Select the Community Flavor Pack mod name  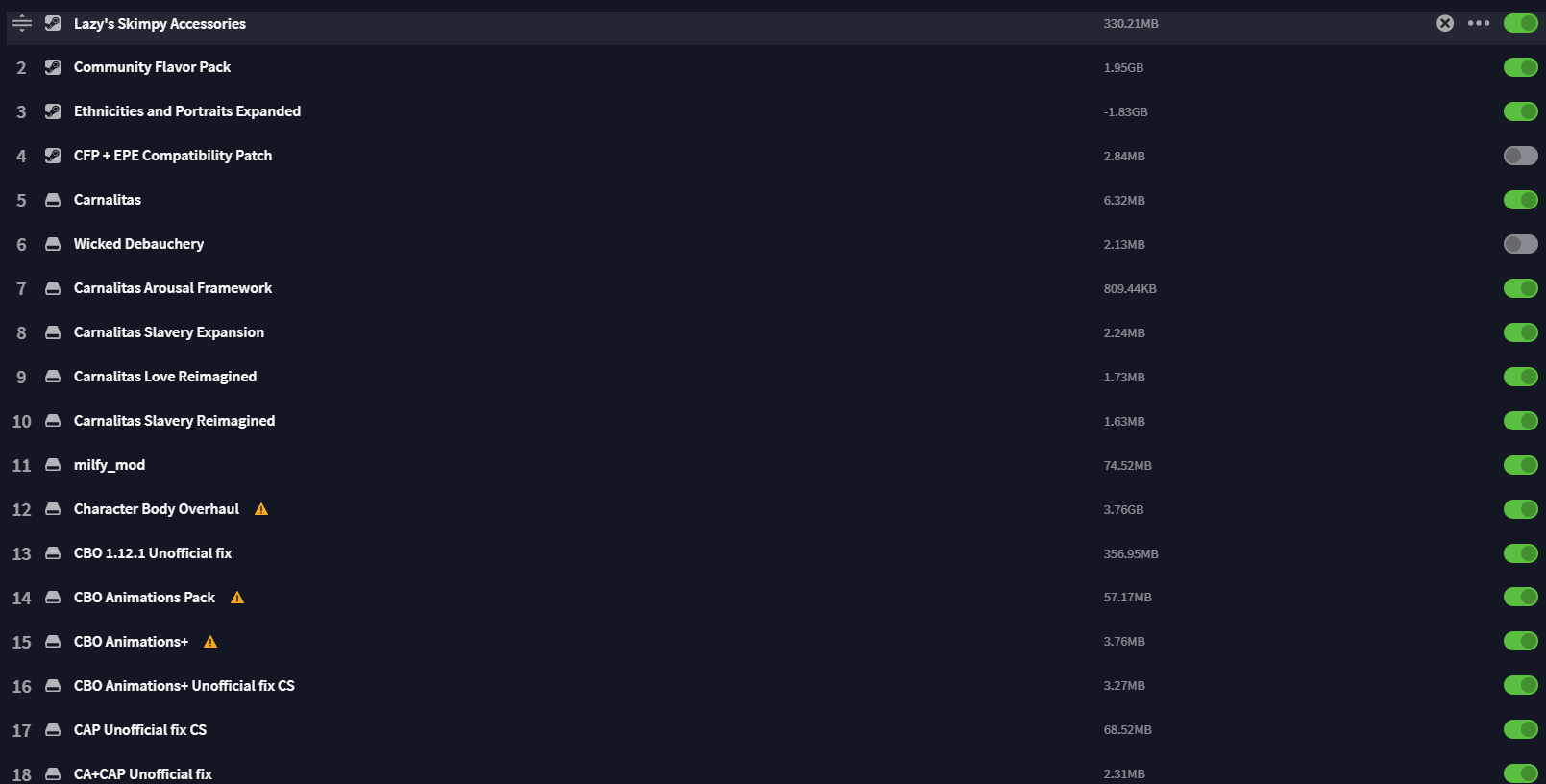(x=152, y=67)
